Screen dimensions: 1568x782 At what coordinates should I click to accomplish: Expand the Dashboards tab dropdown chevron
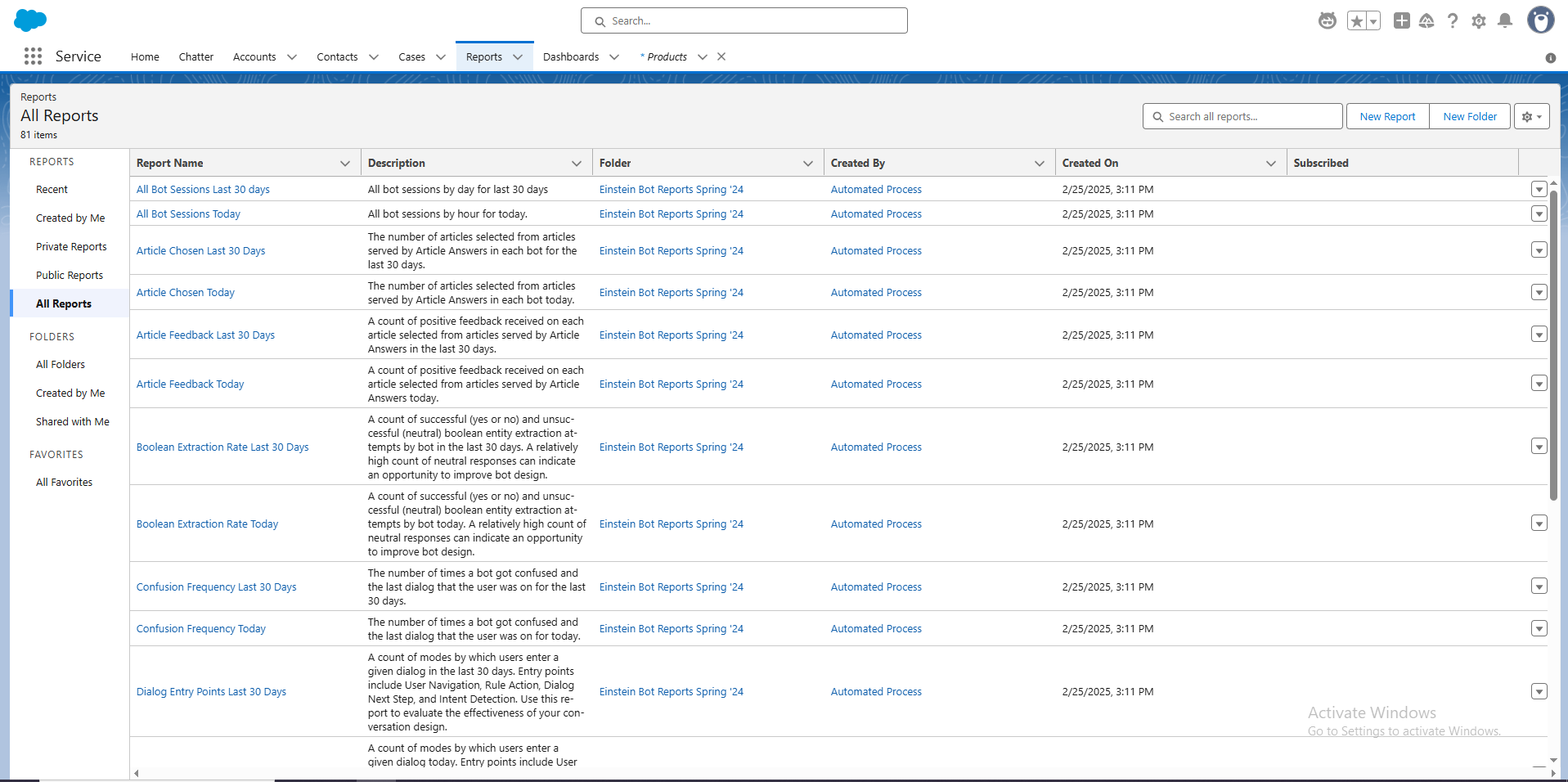tap(614, 57)
